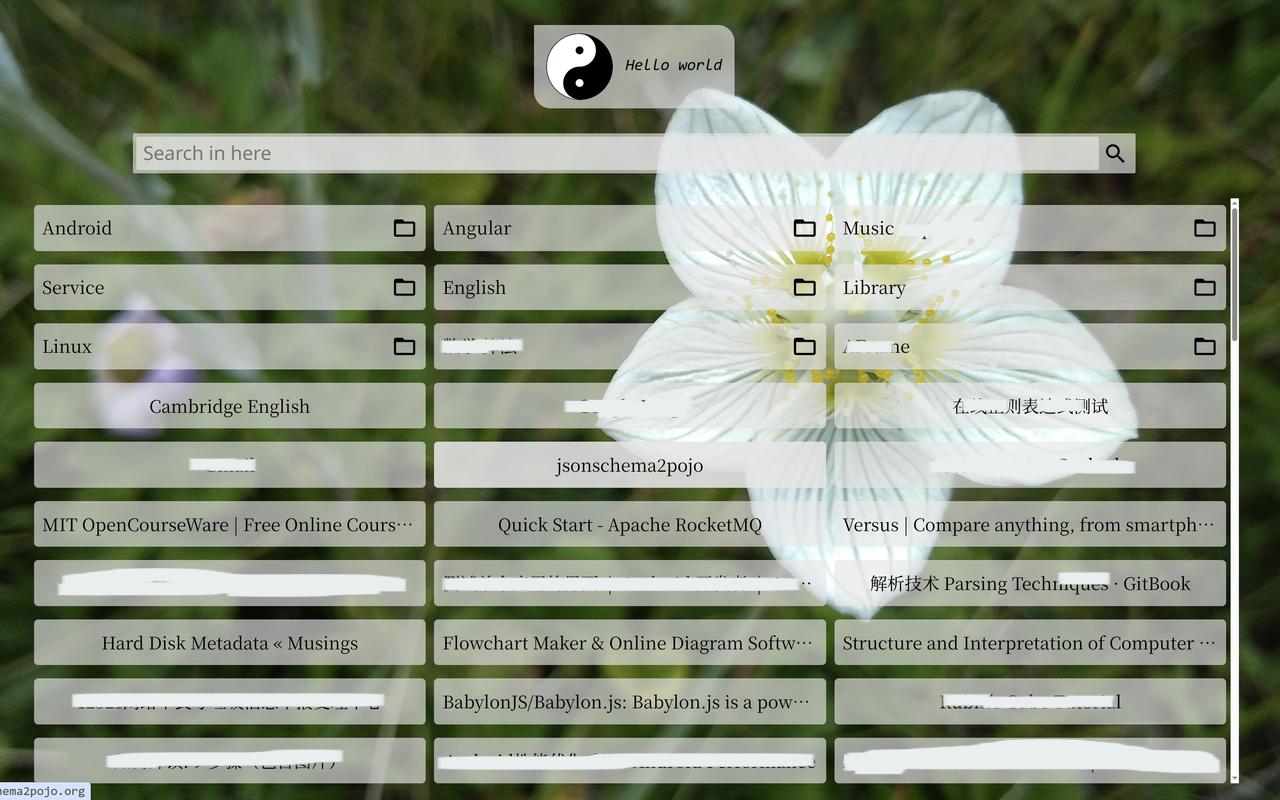Open the English folder icon
This screenshot has height=800, width=1280.
click(804, 287)
